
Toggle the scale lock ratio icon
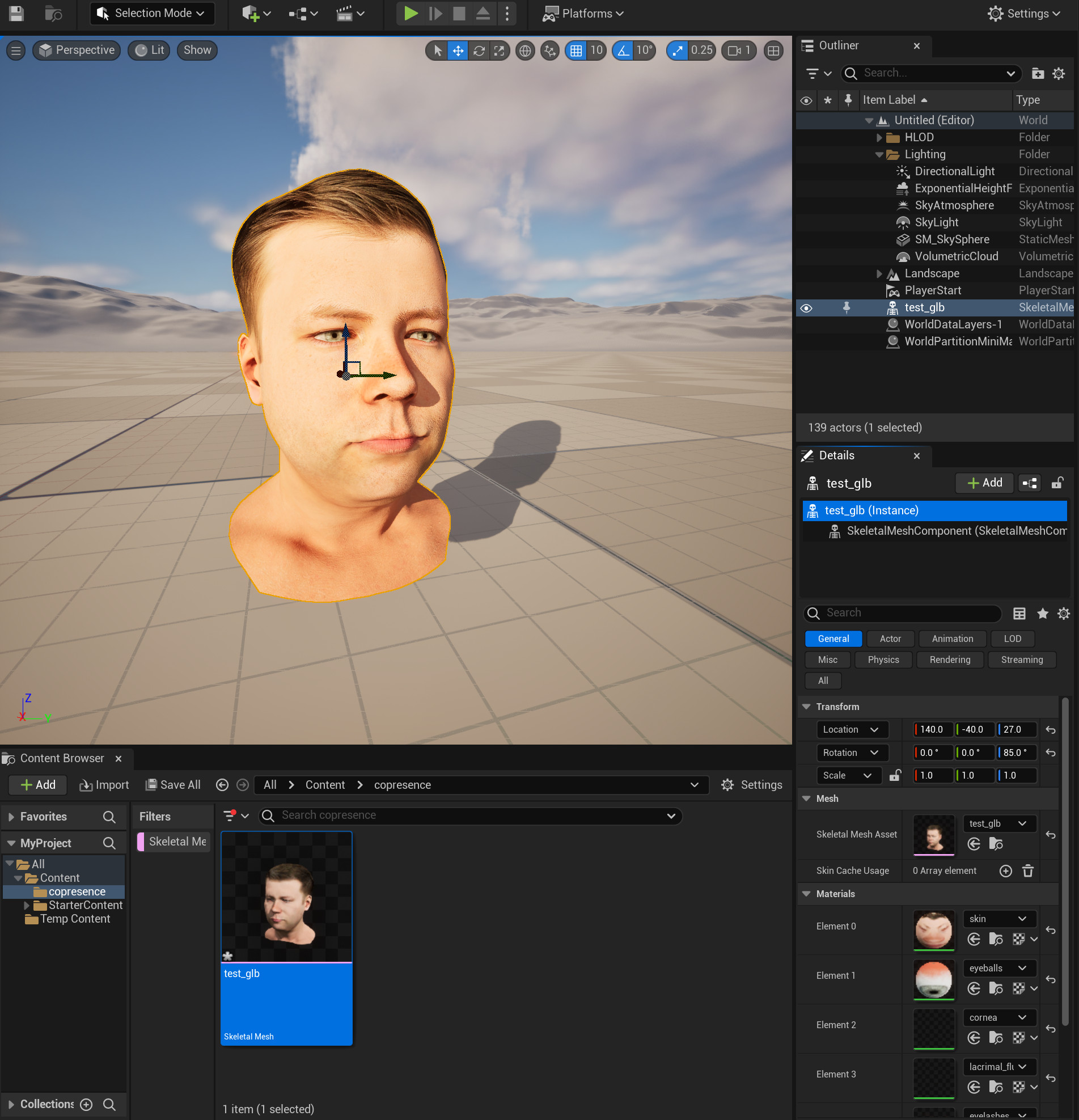[895, 775]
